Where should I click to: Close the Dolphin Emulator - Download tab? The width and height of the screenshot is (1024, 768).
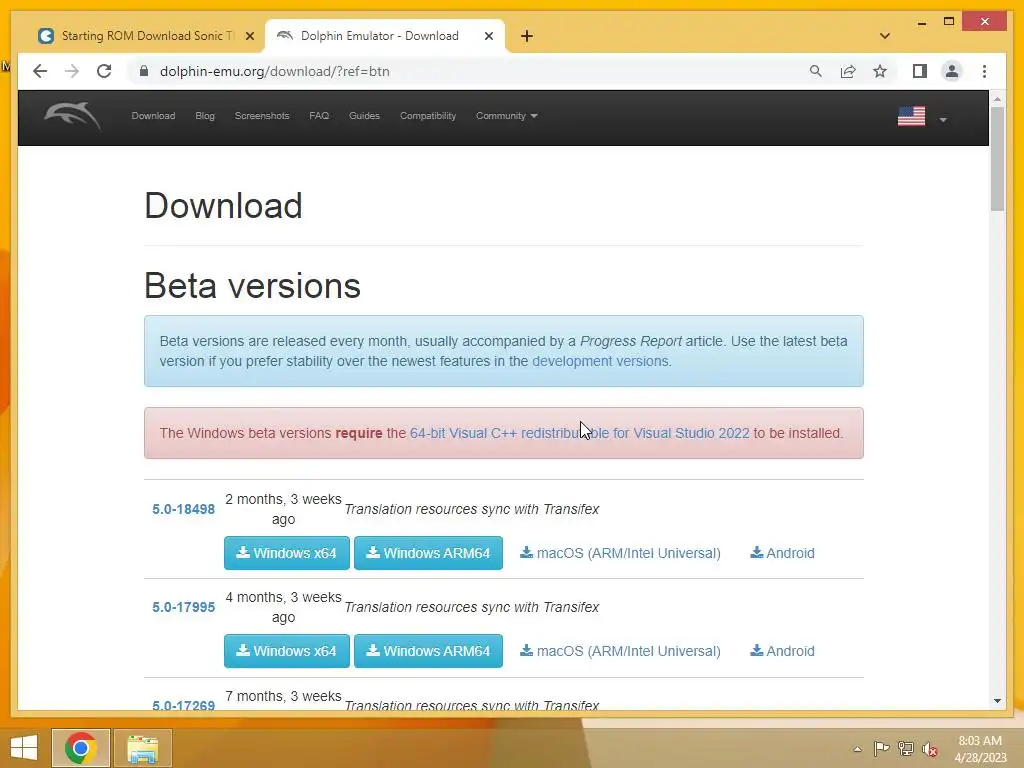pos(488,36)
